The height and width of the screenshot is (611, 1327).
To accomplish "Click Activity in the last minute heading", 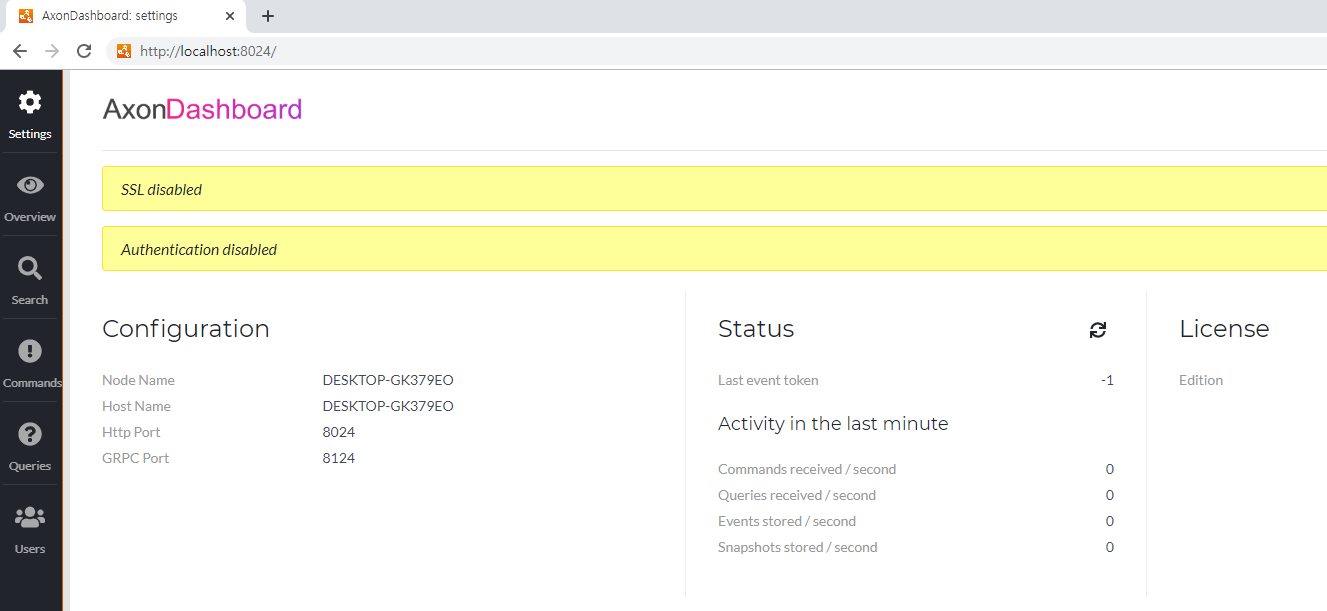I will point(833,424).
